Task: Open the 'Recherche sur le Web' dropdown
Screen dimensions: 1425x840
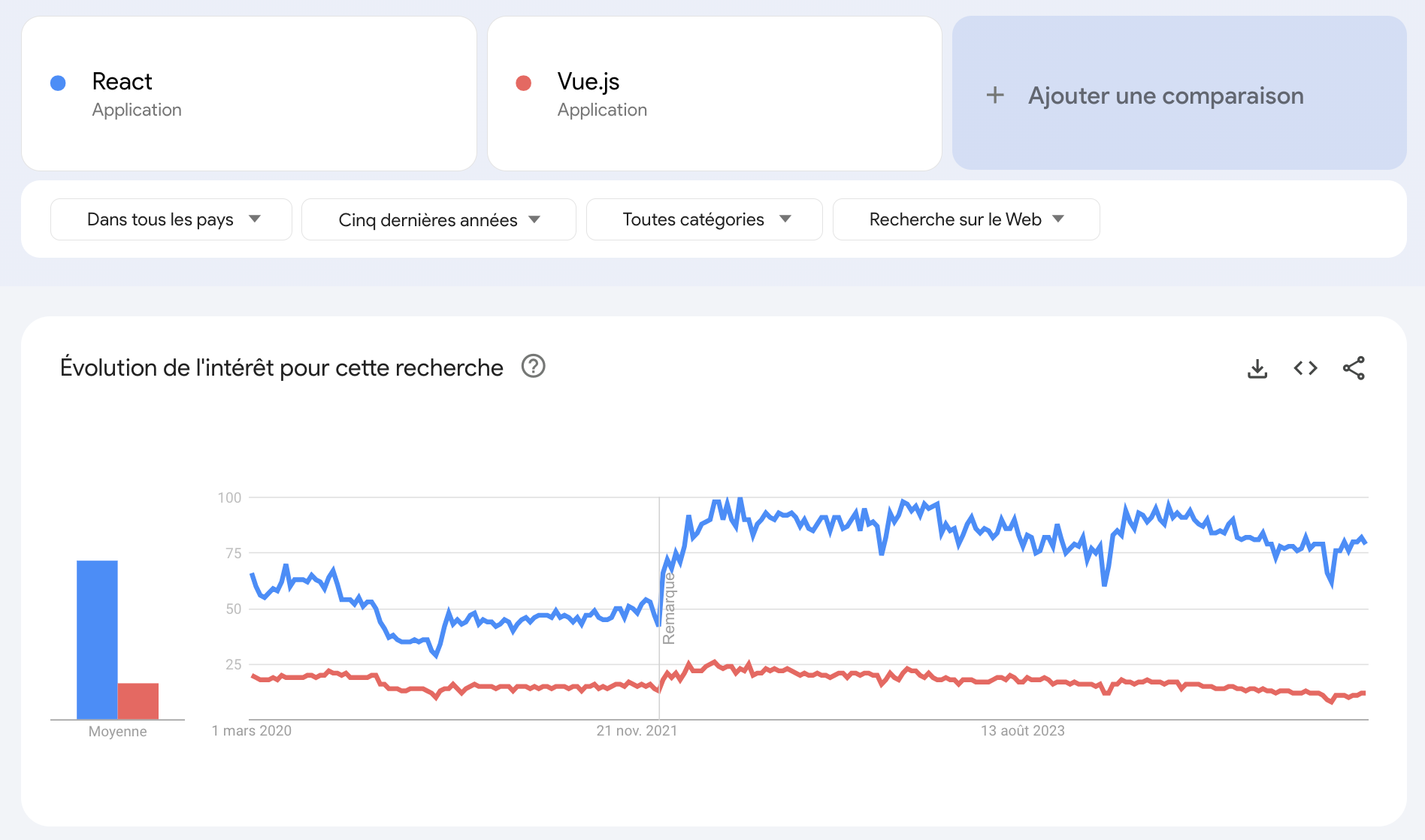Action: 966,219
